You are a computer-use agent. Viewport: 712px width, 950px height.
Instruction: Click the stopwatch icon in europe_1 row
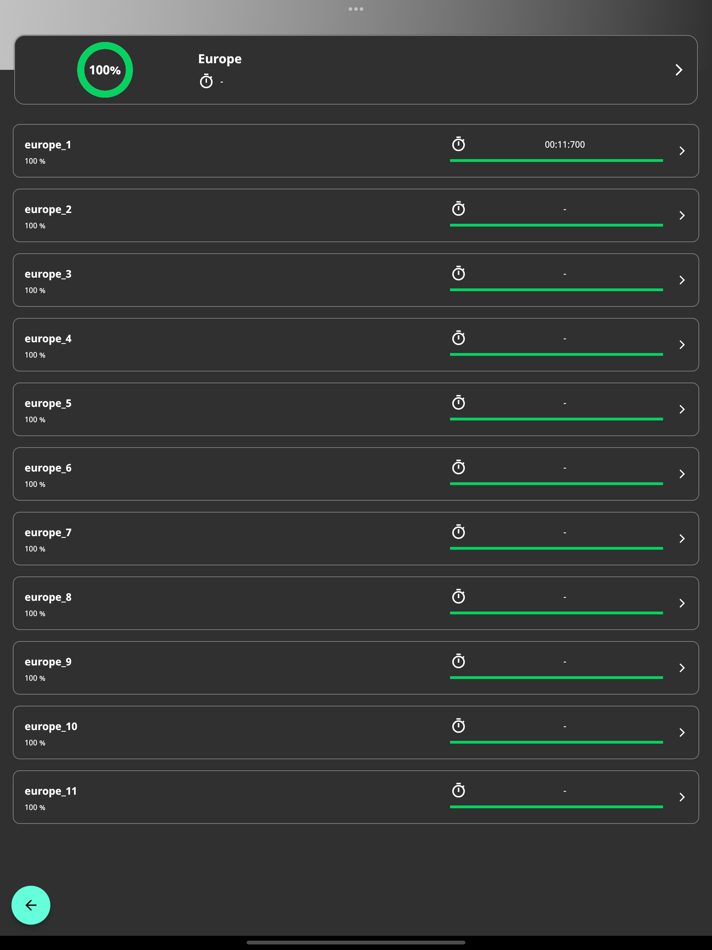click(x=459, y=144)
